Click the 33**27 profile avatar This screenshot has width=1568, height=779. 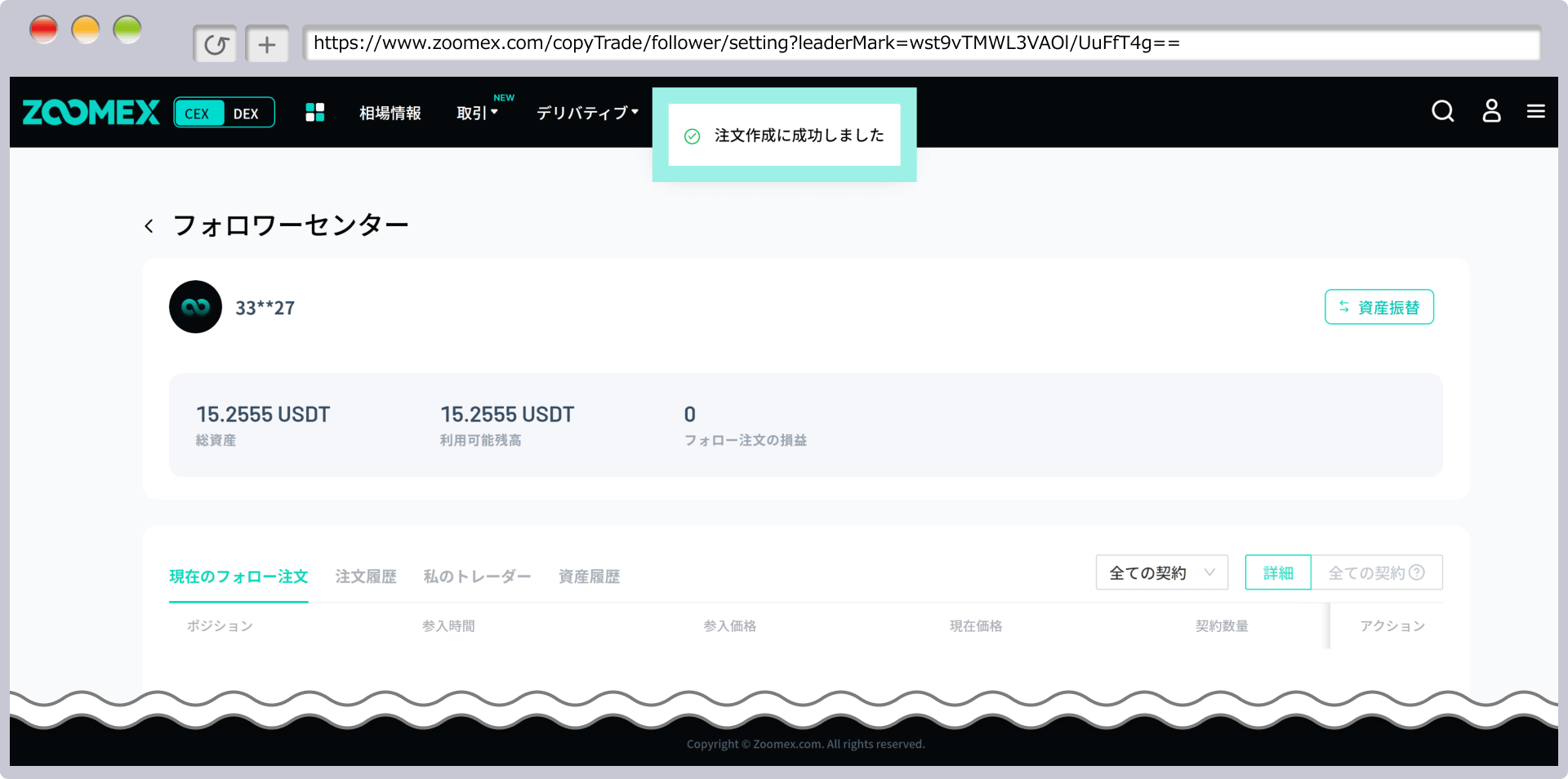195,307
